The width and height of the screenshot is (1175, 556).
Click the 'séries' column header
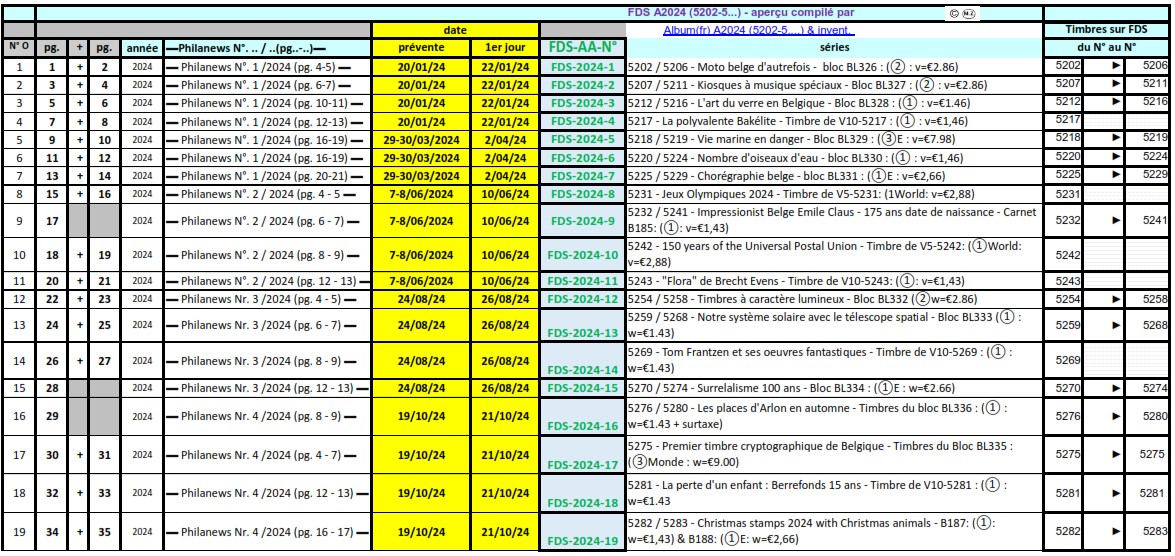[x=835, y=47]
